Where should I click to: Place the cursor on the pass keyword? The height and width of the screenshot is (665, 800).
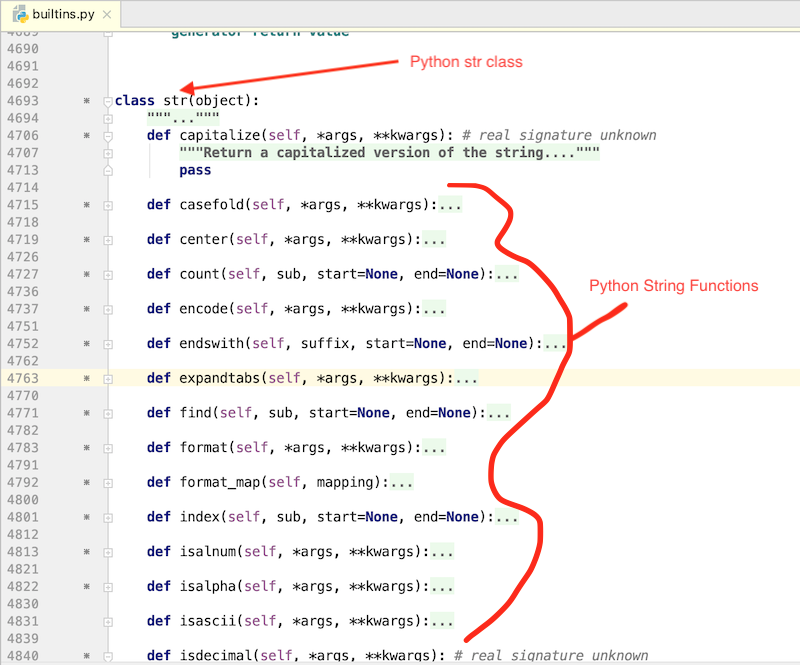coord(195,169)
